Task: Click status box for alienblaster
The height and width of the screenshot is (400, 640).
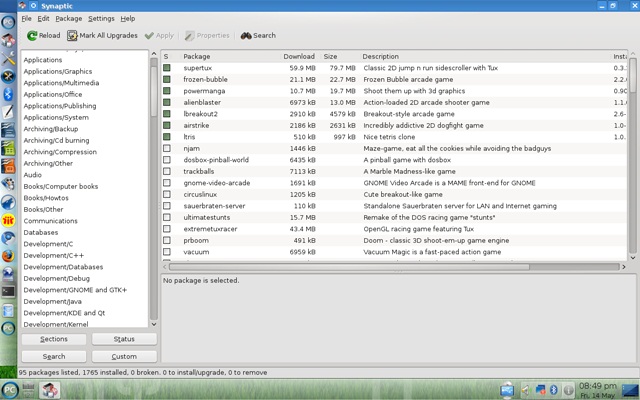Action: [x=167, y=102]
